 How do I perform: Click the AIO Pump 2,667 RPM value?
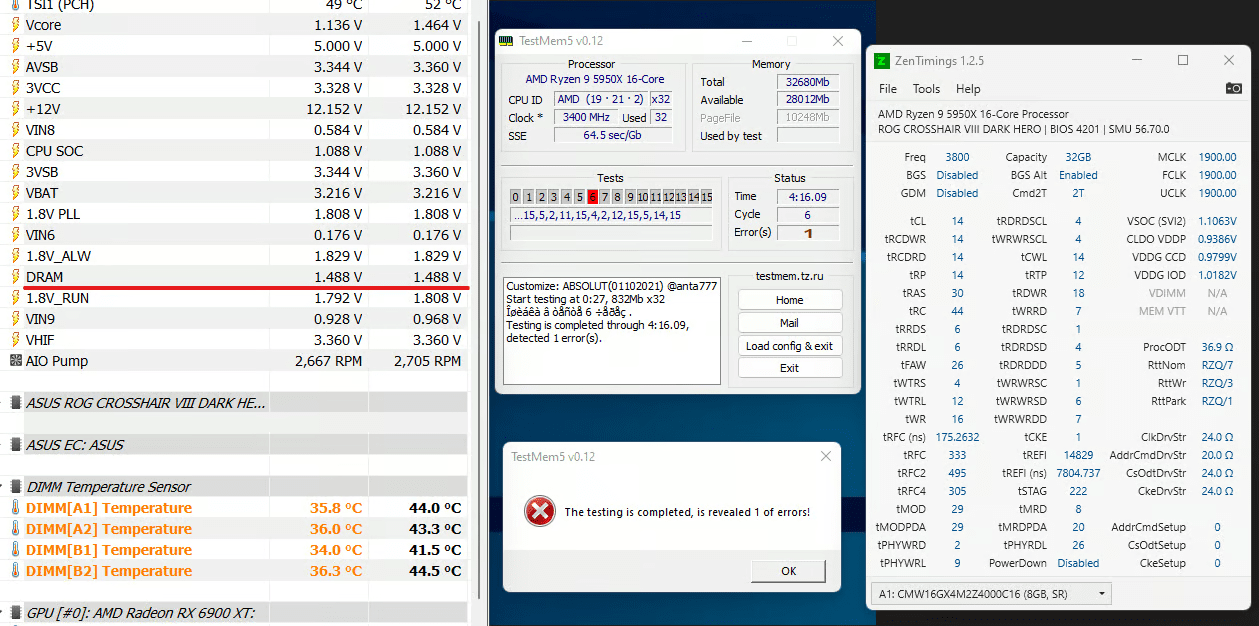click(x=329, y=361)
